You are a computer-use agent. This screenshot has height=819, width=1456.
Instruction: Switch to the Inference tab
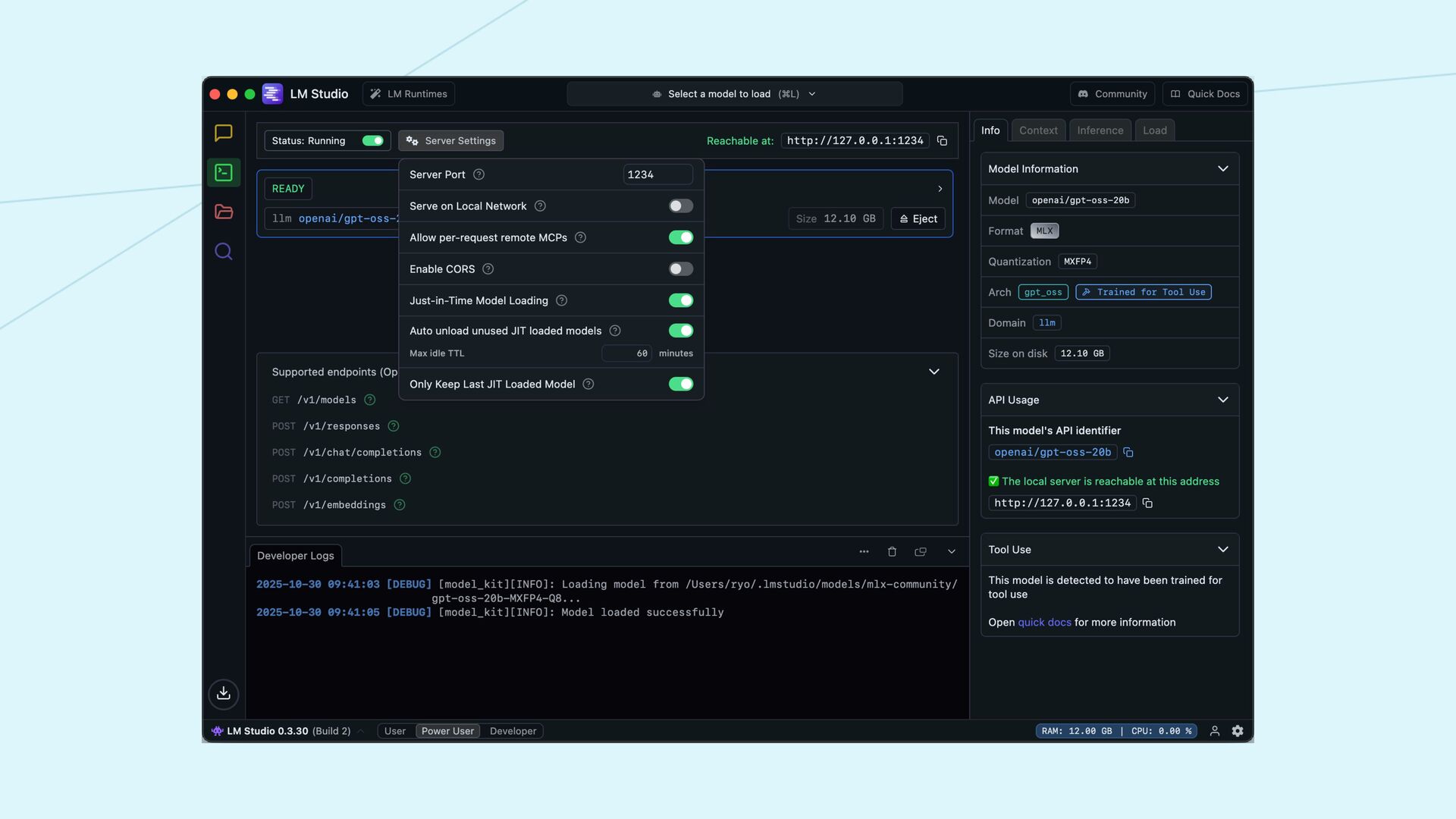pyautogui.click(x=1100, y=130)
